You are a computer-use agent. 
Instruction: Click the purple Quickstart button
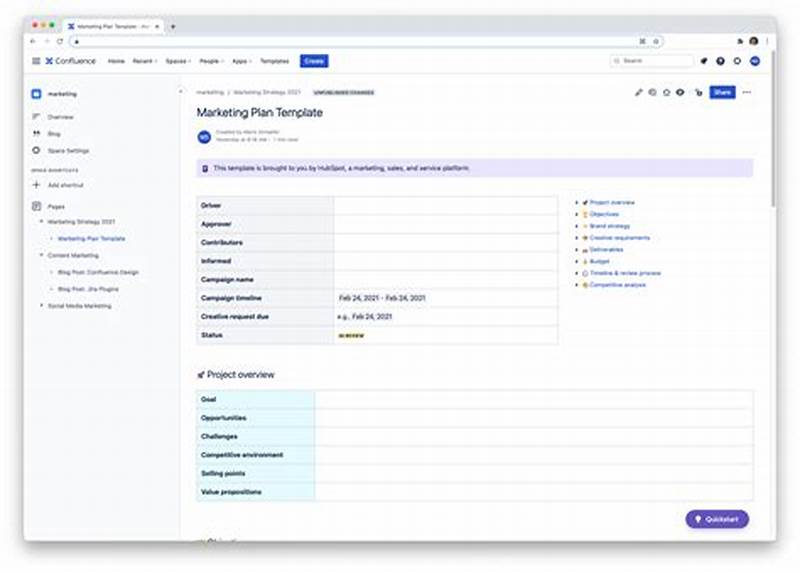(x=717, y=519)
